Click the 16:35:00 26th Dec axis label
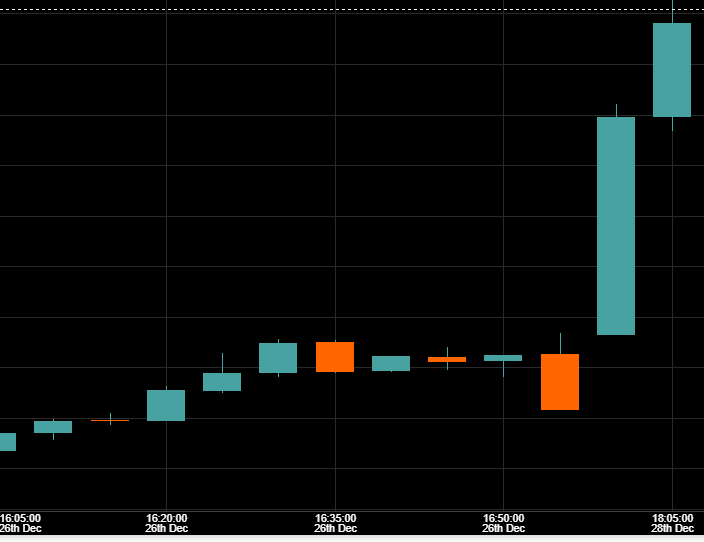 pos(335,523)
